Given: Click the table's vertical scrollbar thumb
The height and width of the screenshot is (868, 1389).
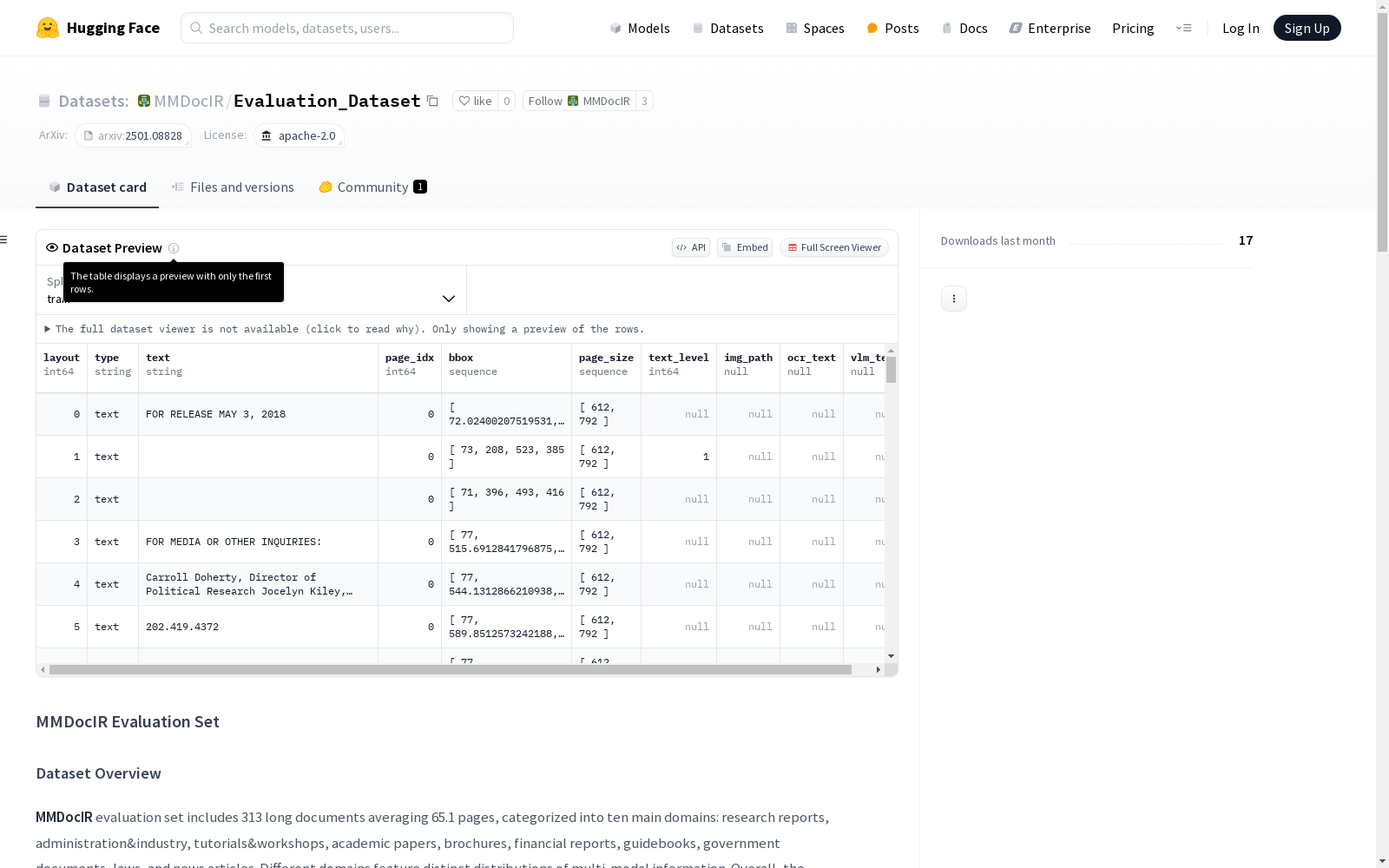Looking at the screenshot, I should click(891, 370).
